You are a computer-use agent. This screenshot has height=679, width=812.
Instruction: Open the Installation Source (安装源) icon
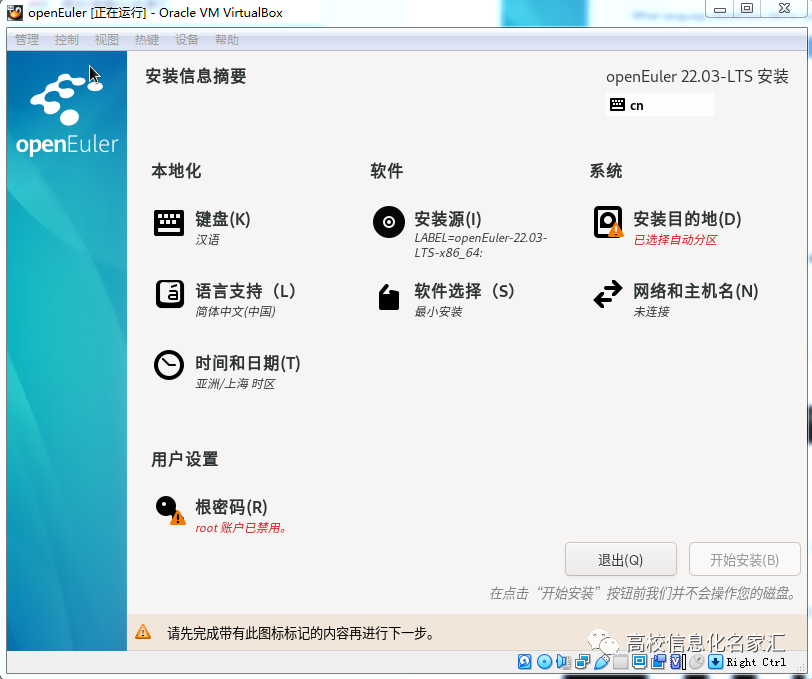(x=388, y=222)
